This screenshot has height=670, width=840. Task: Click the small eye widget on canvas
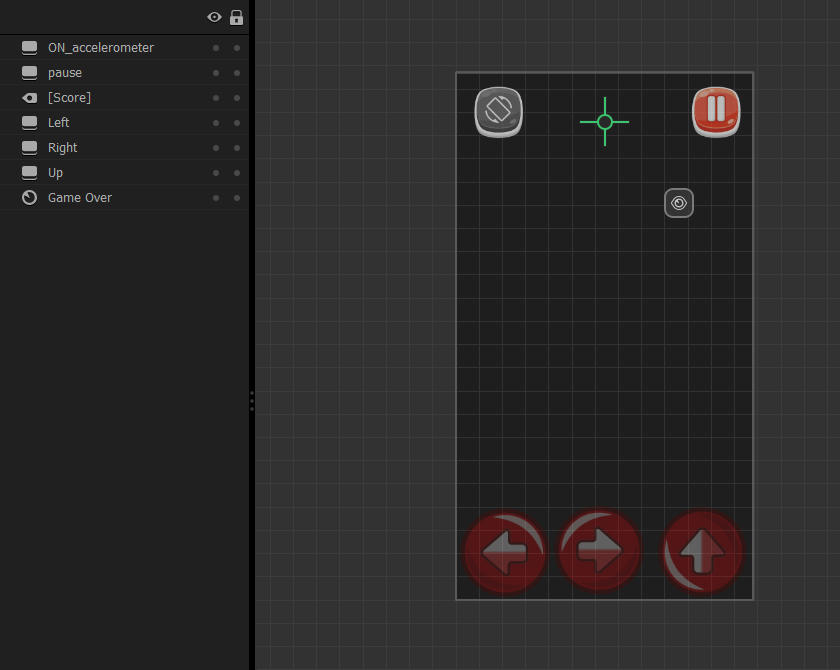[679, 203]
